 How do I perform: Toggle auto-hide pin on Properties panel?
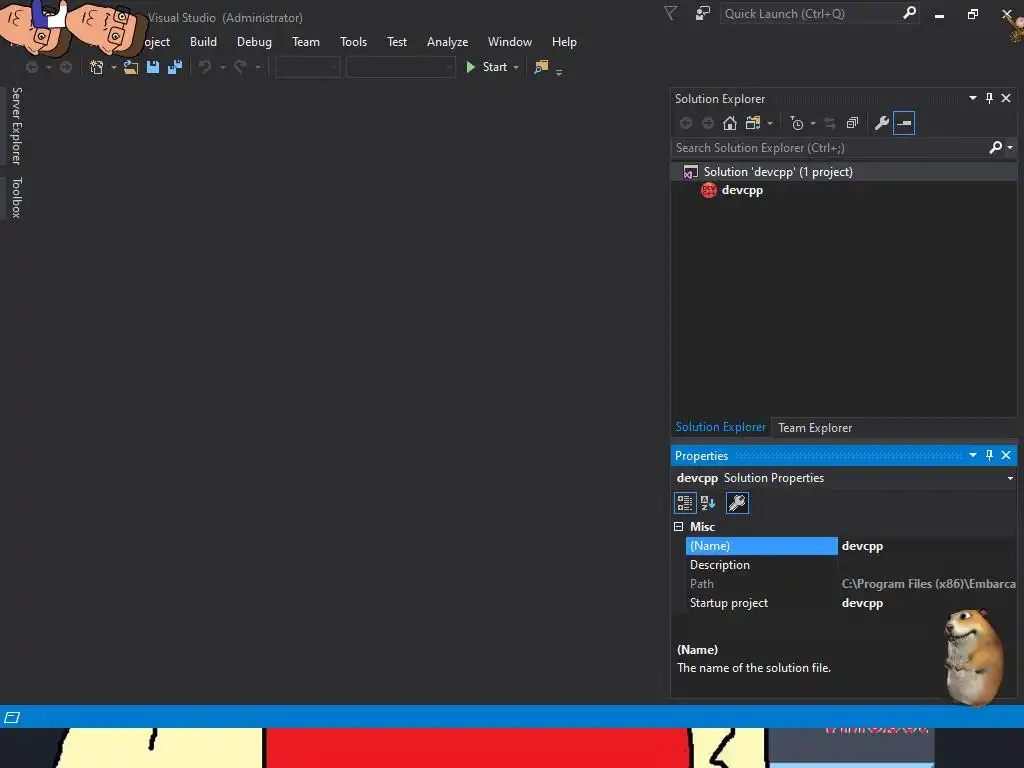(989, 455)
